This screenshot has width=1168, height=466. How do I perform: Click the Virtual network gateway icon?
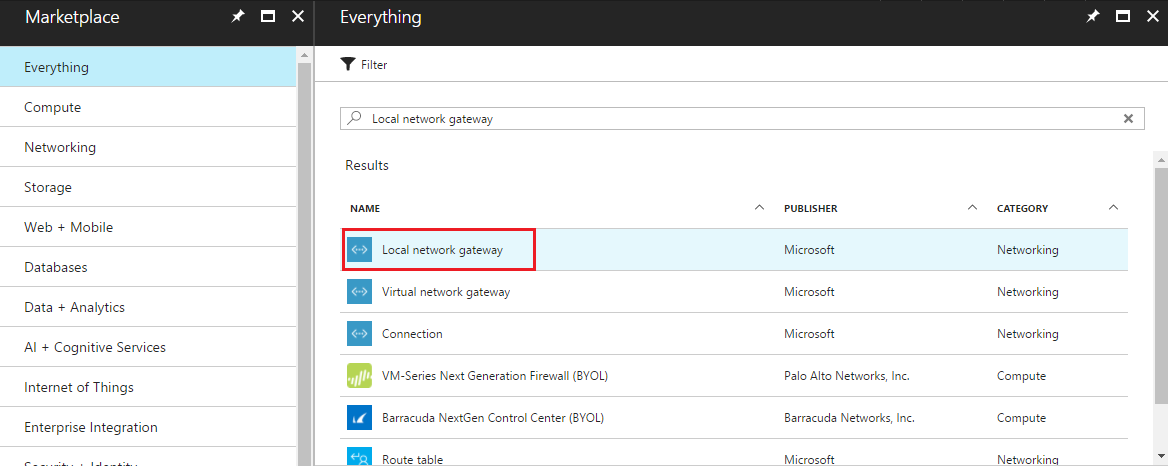click(x=359, y=292)
